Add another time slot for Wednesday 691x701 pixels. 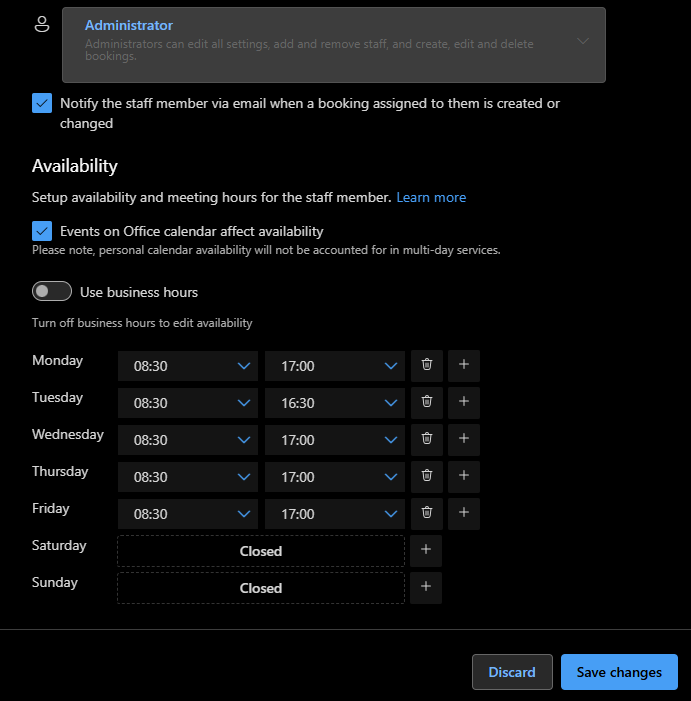tap(464, 440)
